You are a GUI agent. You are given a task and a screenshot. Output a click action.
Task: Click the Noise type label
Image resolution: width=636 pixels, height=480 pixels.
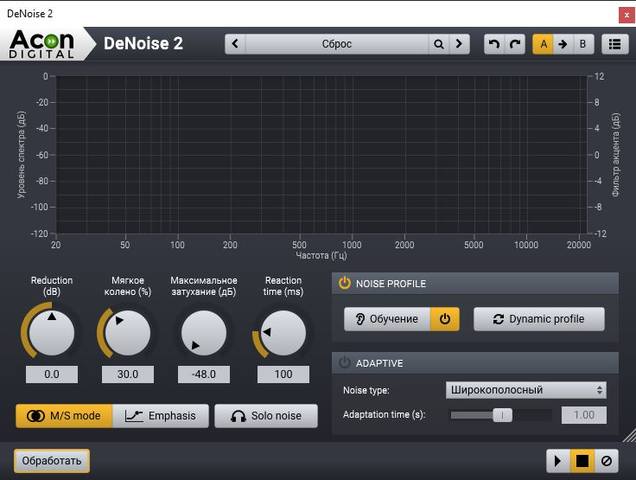click(x=366, y=390)
